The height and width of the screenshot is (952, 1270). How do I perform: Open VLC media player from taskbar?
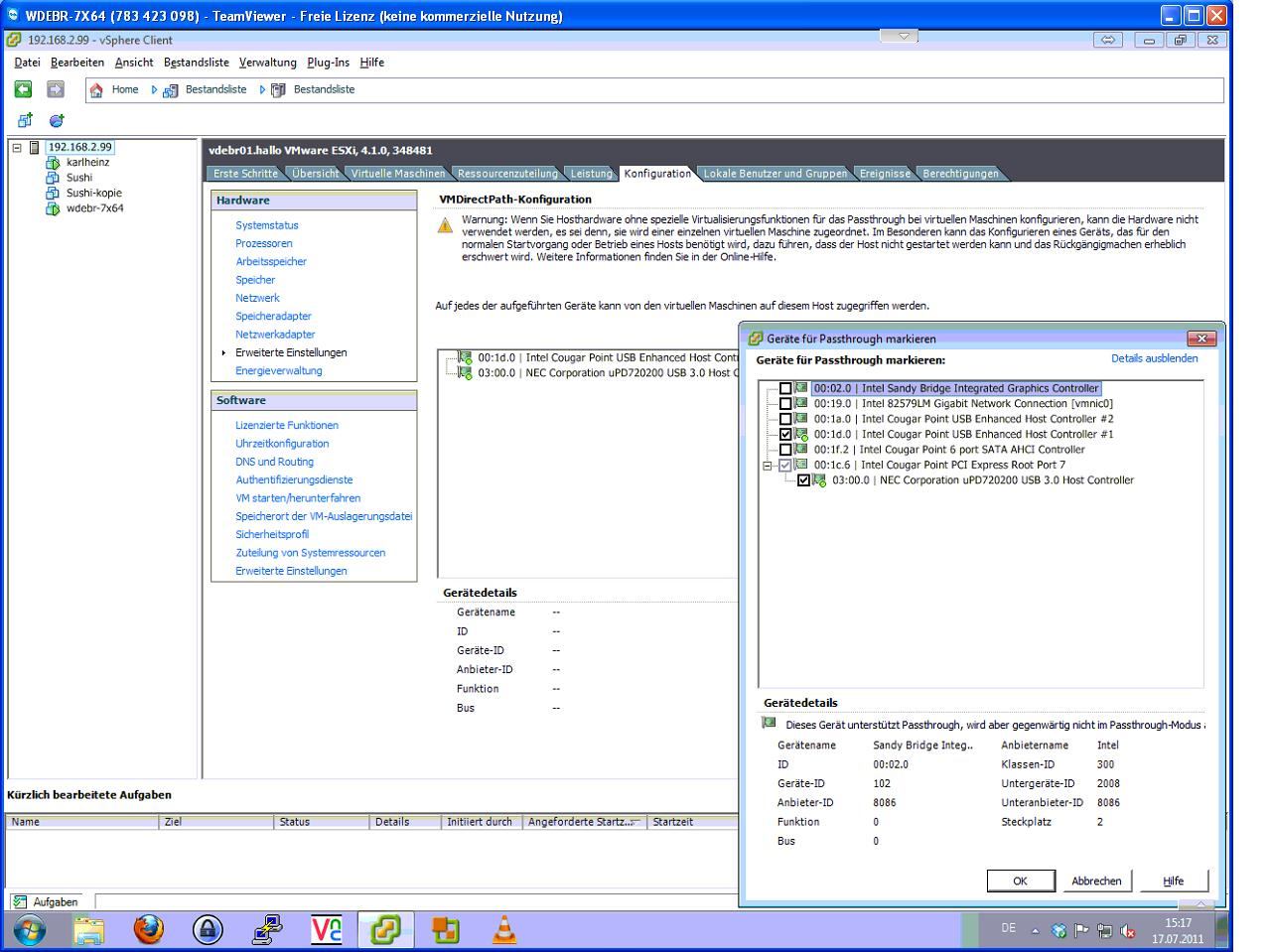point(504,930)
